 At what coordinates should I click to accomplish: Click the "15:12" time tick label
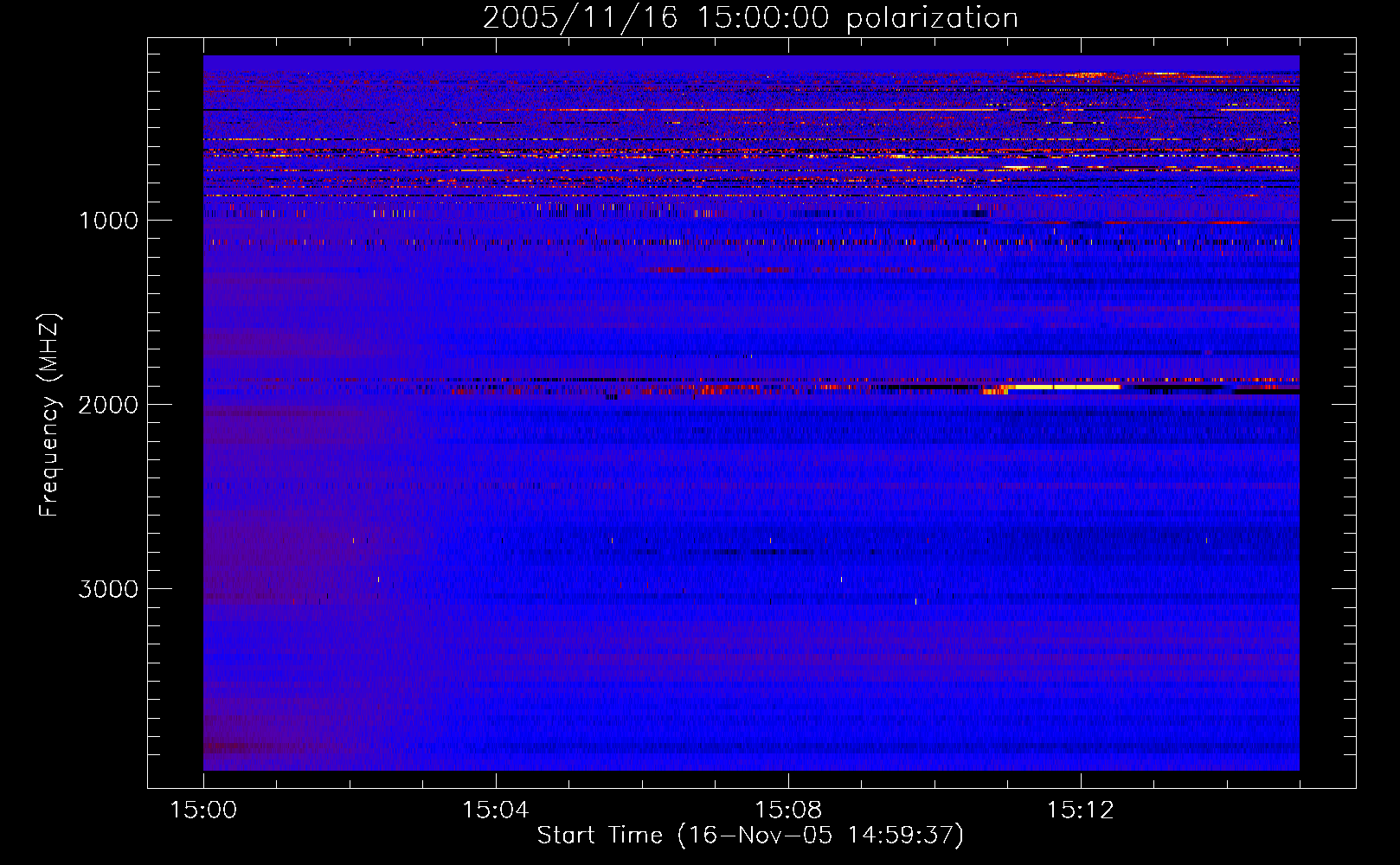pyautogui.click(x=1080, y=811)
